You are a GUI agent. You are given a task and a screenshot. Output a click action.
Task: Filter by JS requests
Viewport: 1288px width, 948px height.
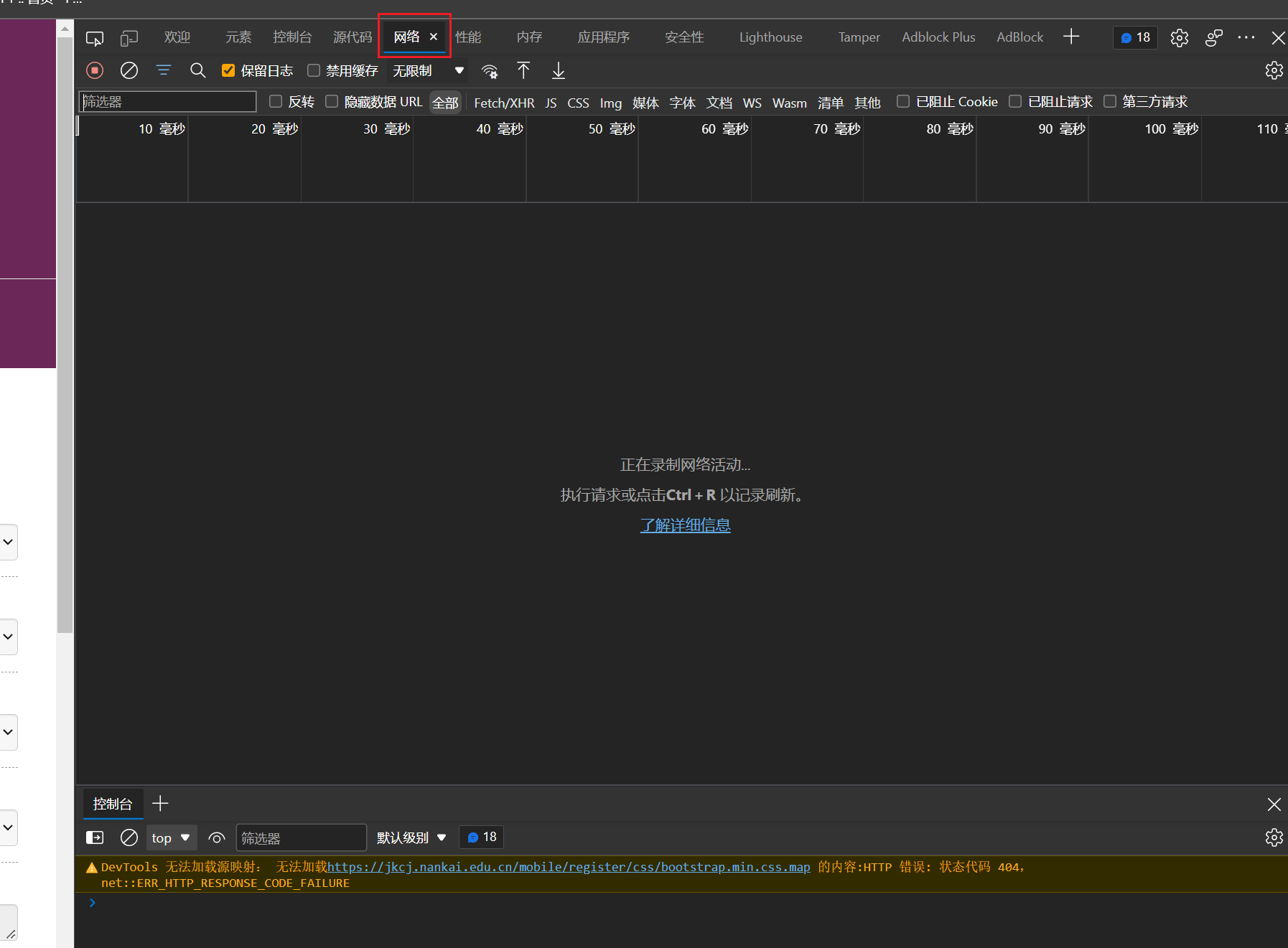tap(551, 103)
